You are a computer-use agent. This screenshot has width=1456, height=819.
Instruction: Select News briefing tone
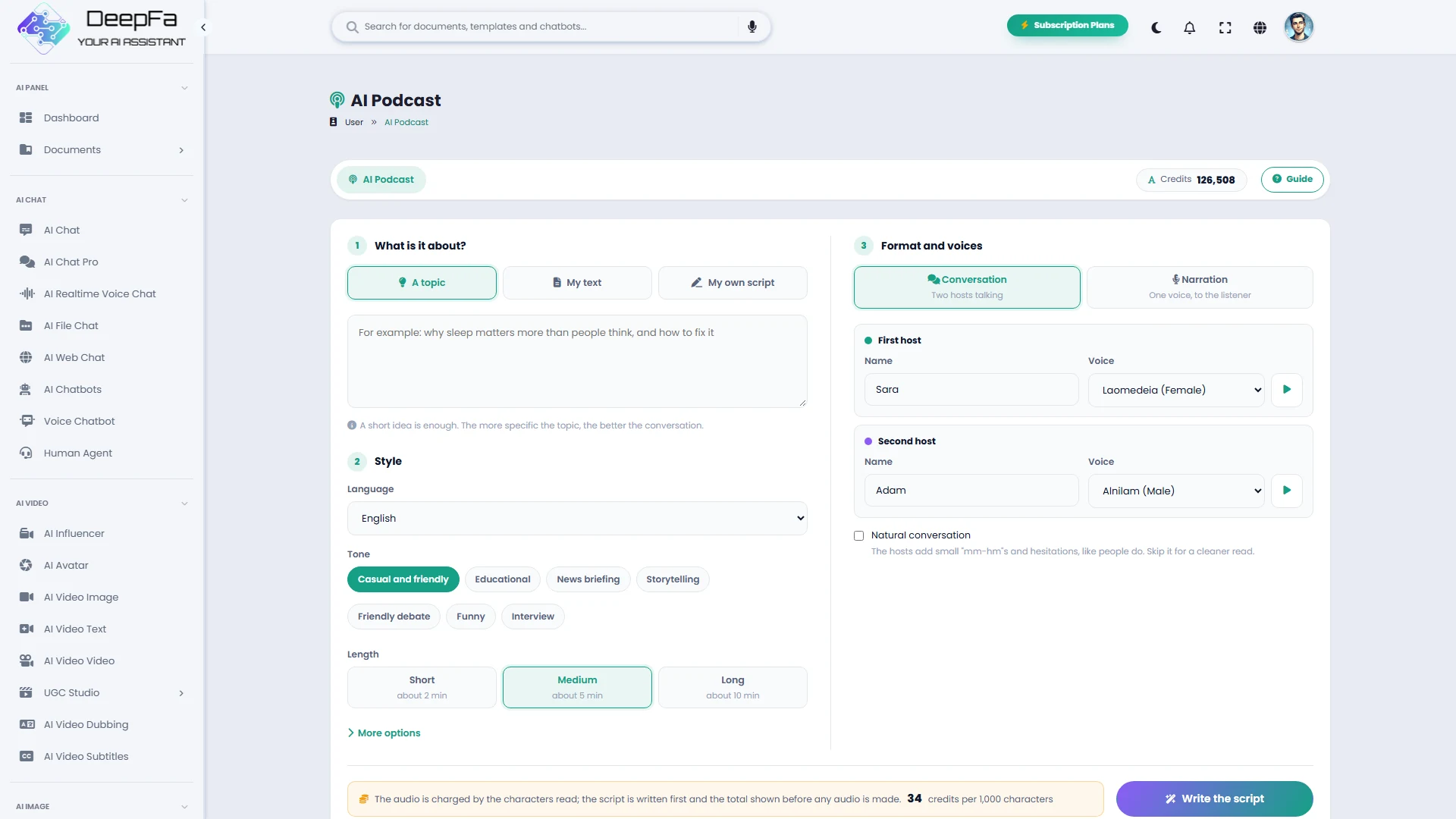pyautogui.click(x=588, y=579)
